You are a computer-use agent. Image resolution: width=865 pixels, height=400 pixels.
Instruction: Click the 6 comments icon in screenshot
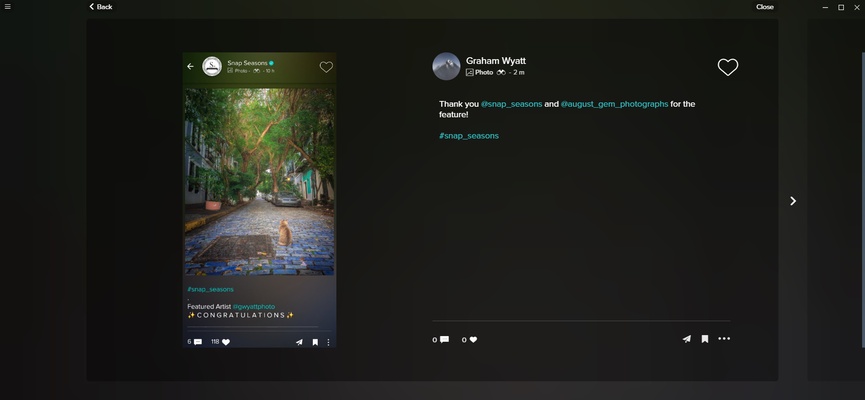pyautogui.click(x=198, y=342)
